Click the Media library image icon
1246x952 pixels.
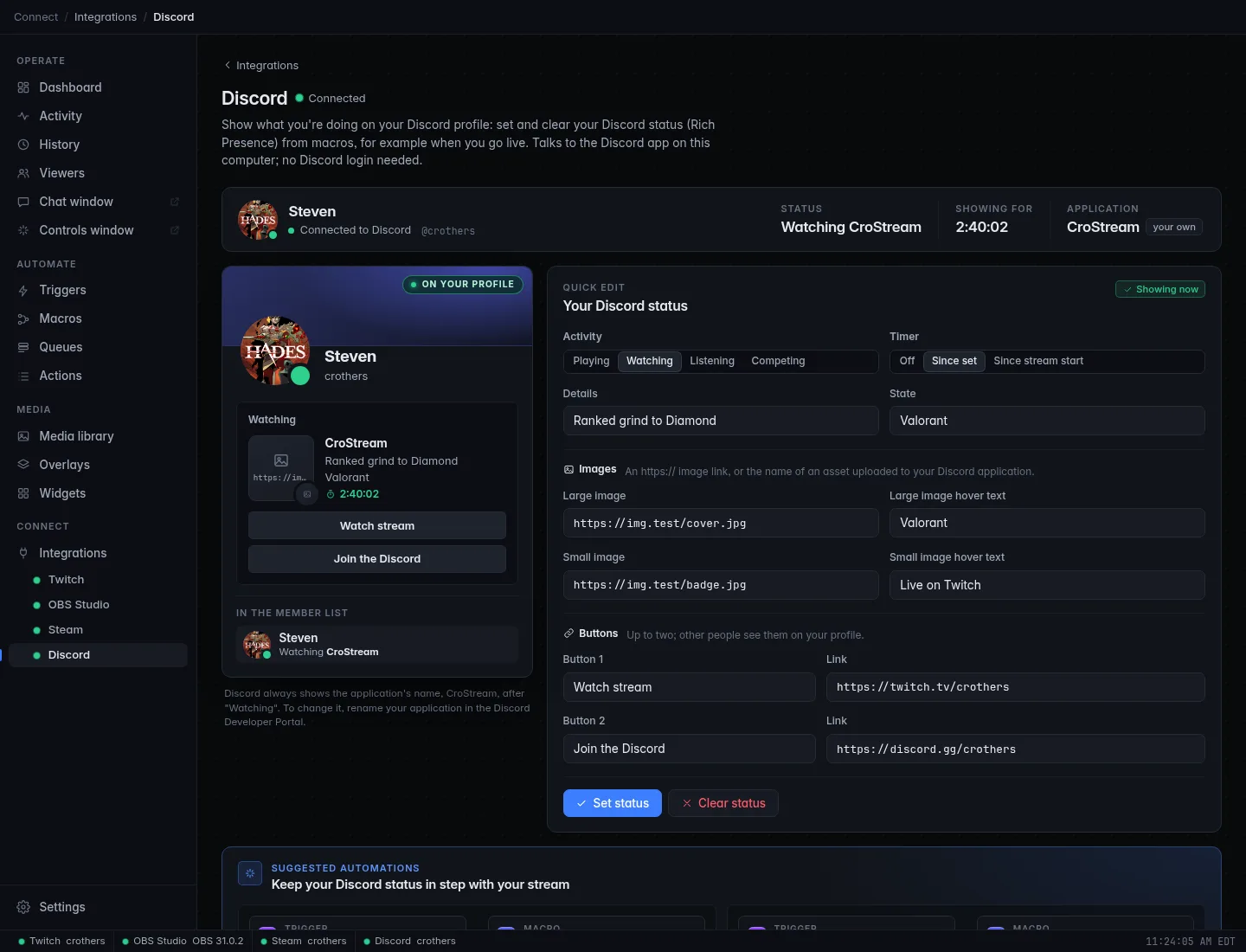tap(23, 436)
